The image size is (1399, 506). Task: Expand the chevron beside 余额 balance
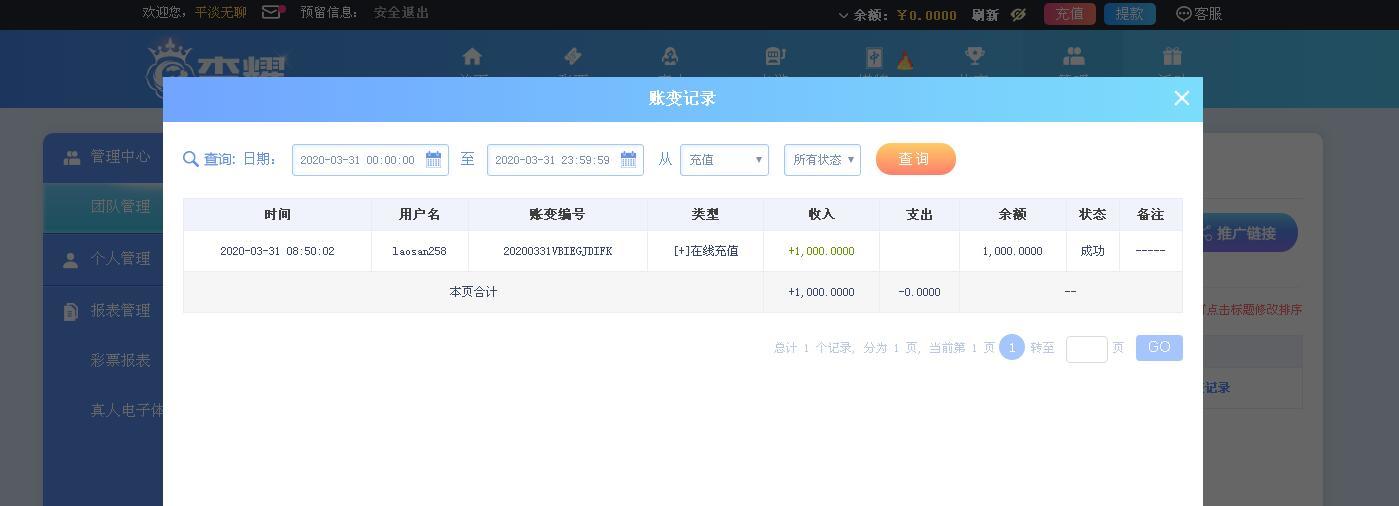(843, 15)
